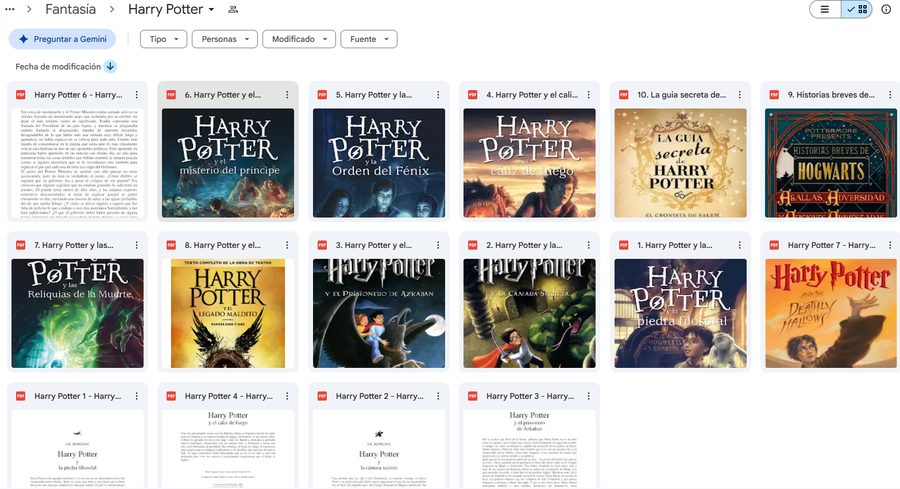Click file name 'Harry Potter 7 - Harry...'
900x489 pixels.
(831, 245)
